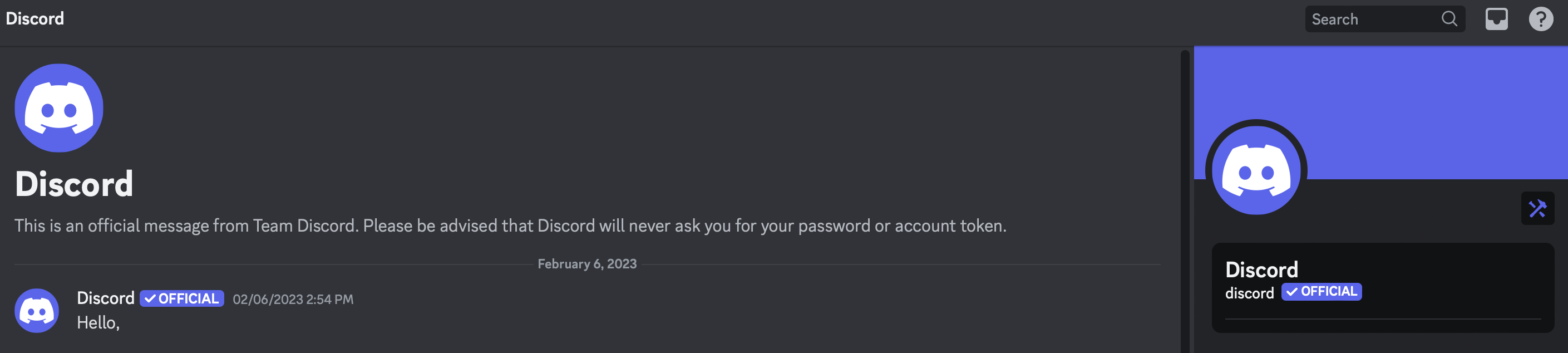This screenshot has width=1568, height=353.
Task: Click the OFFICIAL badge in the profile card
Action: coord(1322,292)
